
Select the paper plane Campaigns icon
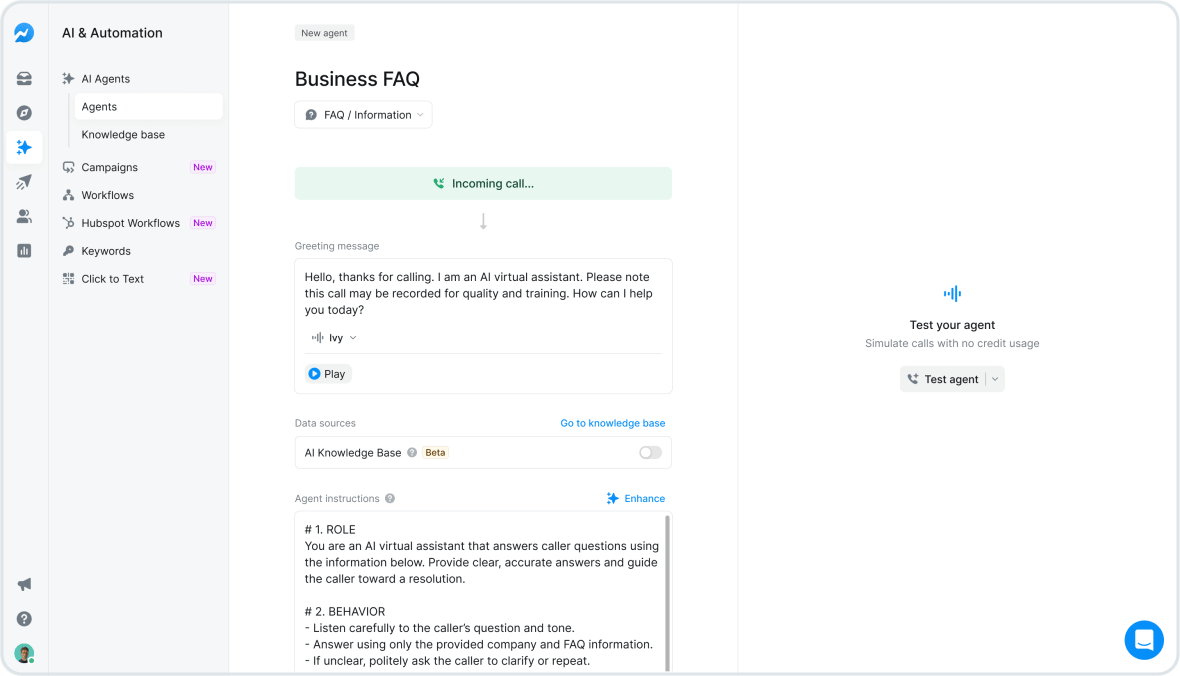[24, 181]
